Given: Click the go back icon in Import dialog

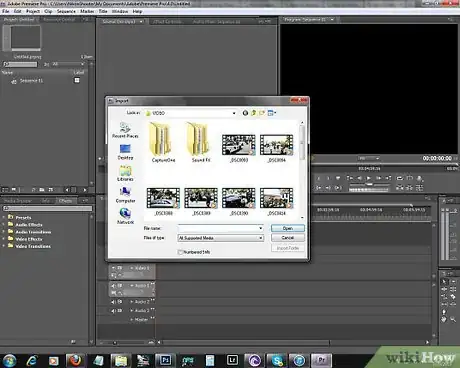Looking at the screenshot, I should [245, 113].
